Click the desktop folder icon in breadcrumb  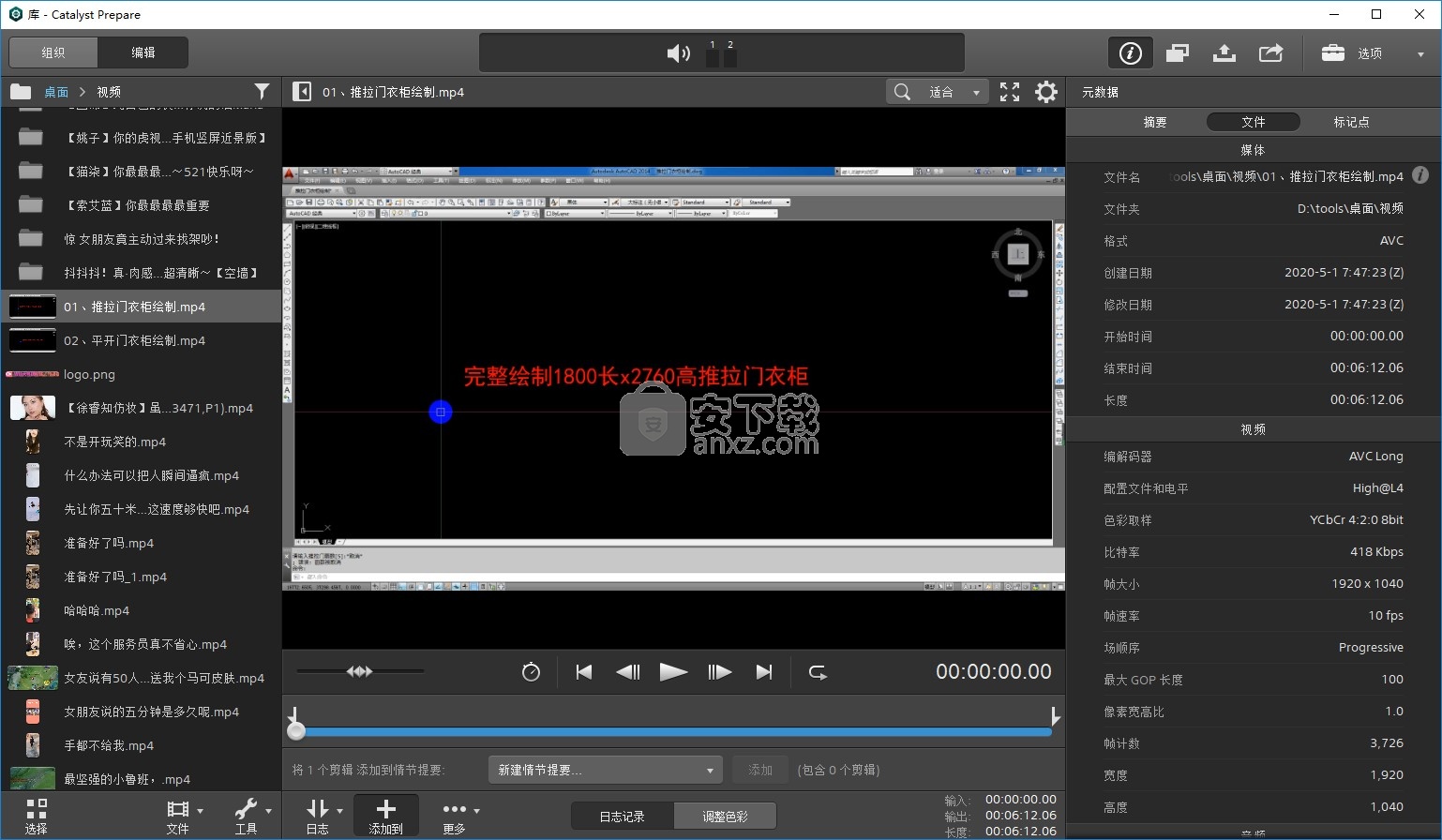pos(21,91)
